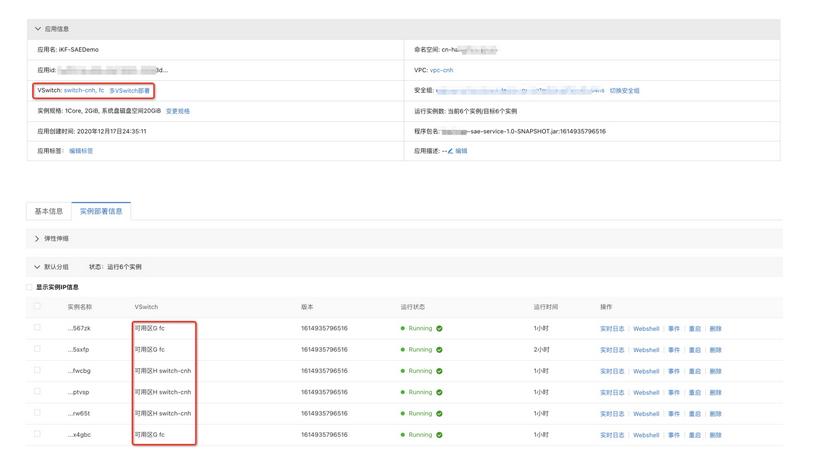Tick the 显示实例IP信息 checkbox
The width and height of the screenshot is (814, 461).
coord(30,287)
